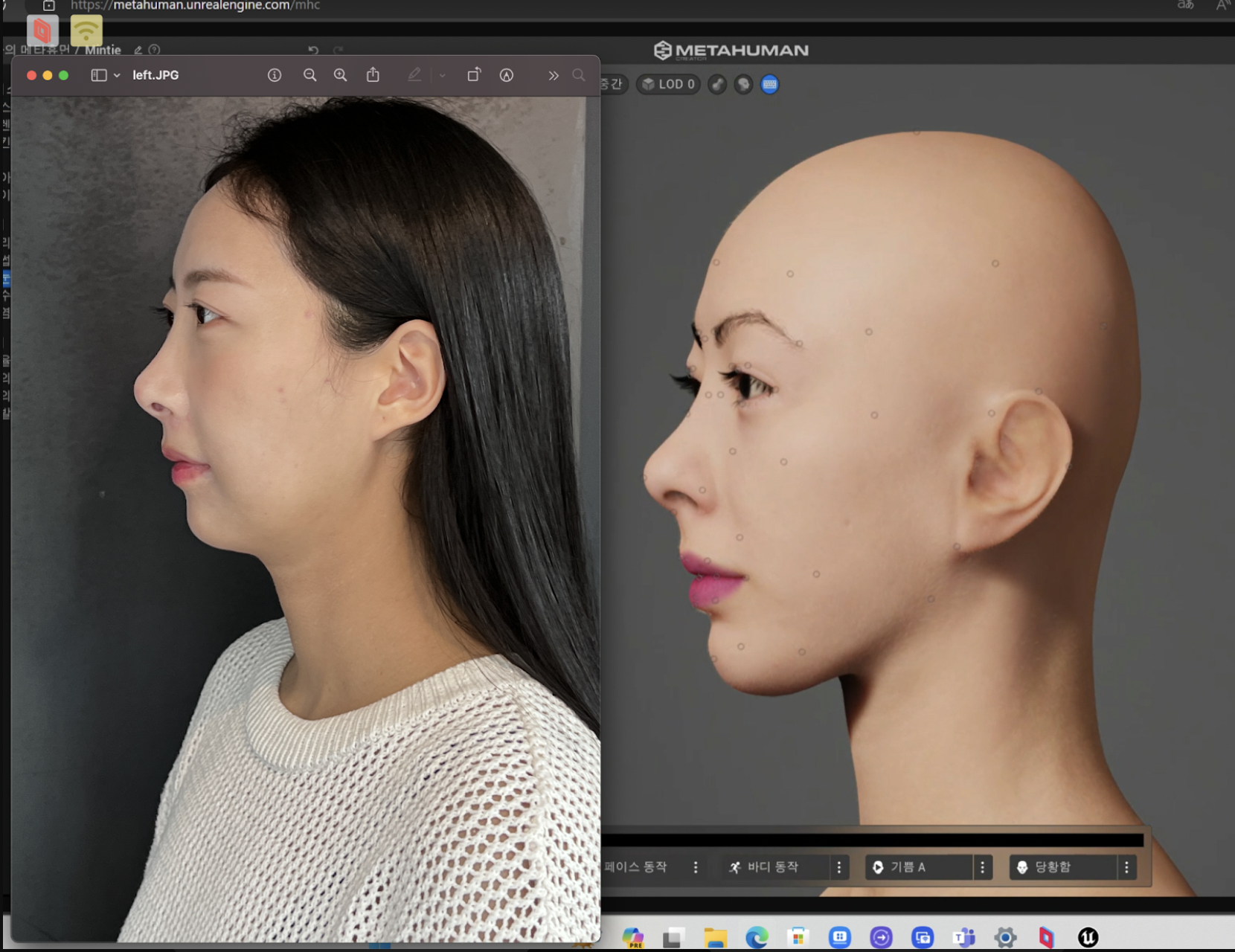
Task: Undo the last MetaHuman edit
Action: (x=313, y=50)
